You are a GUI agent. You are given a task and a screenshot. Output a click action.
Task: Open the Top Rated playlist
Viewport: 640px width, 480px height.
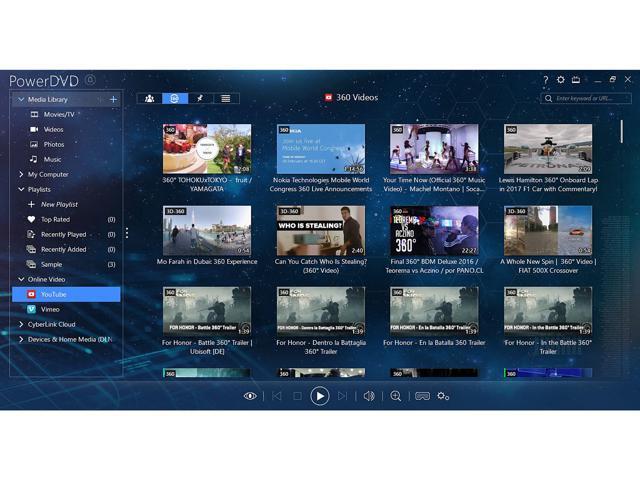(x=55, y=219)
